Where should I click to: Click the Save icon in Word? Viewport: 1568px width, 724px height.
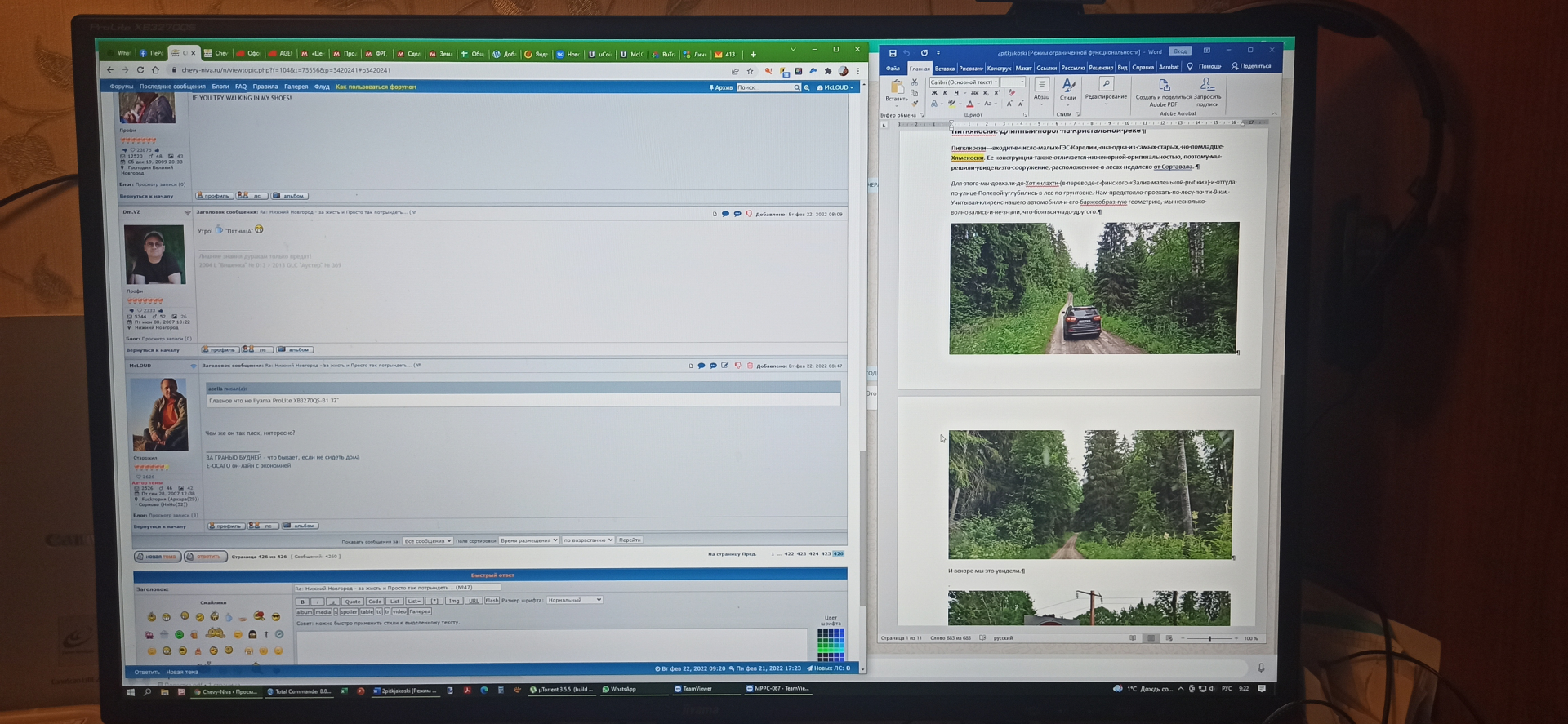892,53
